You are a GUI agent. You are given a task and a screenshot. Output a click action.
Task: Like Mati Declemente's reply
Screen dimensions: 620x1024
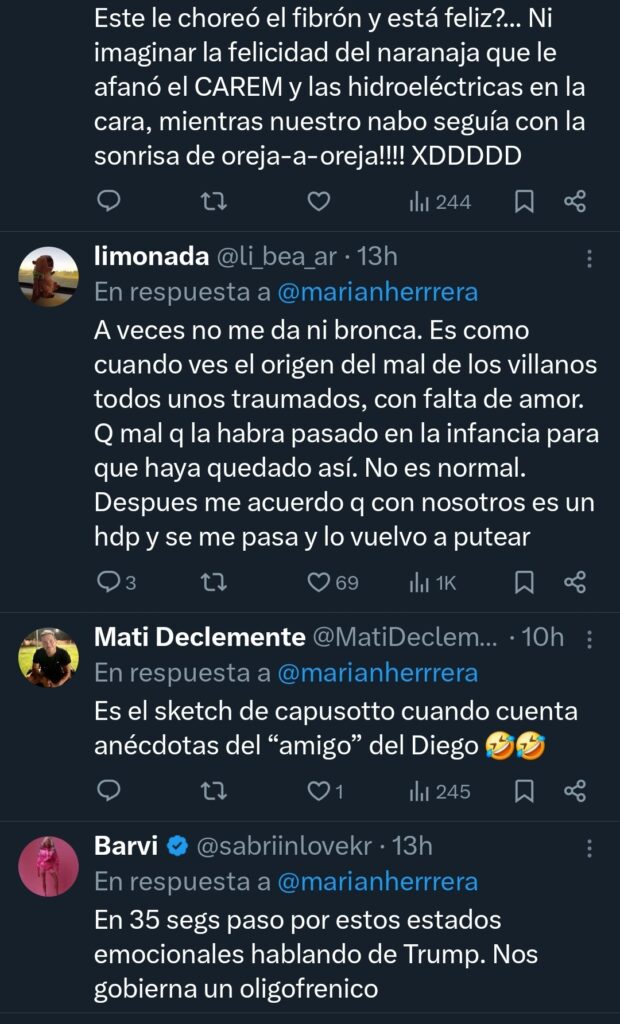click(x=319, y=791)
